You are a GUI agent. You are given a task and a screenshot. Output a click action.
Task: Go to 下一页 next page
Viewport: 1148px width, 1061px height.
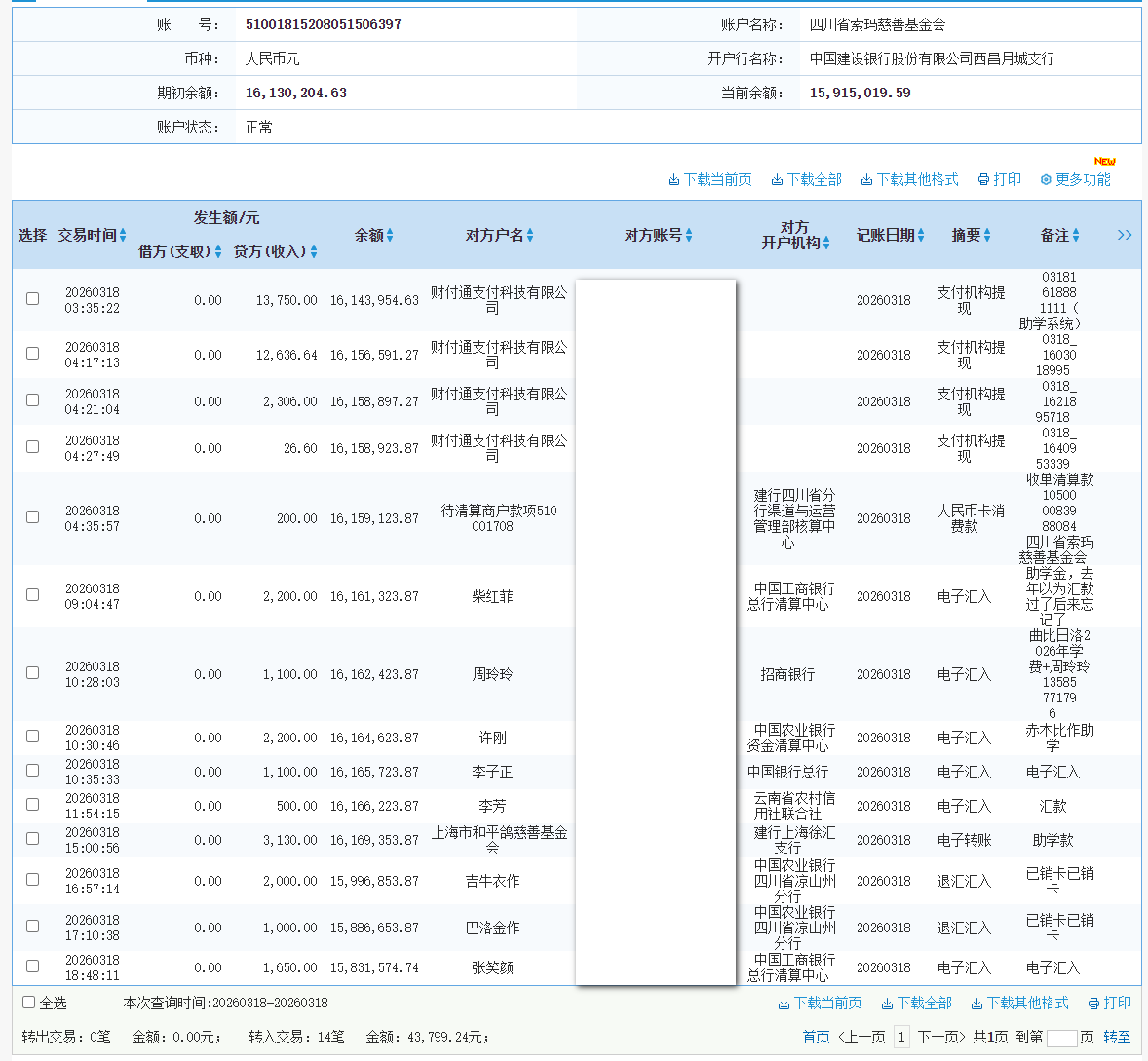point(941,1036)
